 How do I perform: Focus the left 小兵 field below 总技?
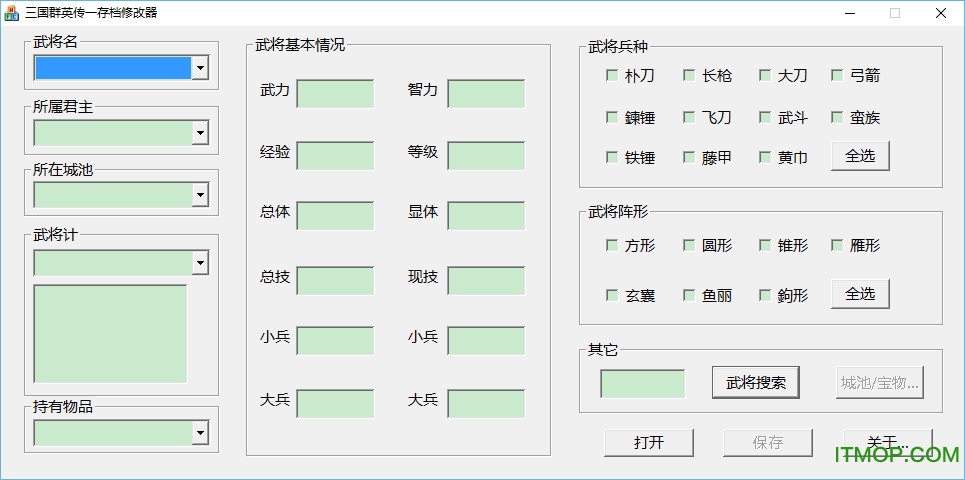coord(335,340)
